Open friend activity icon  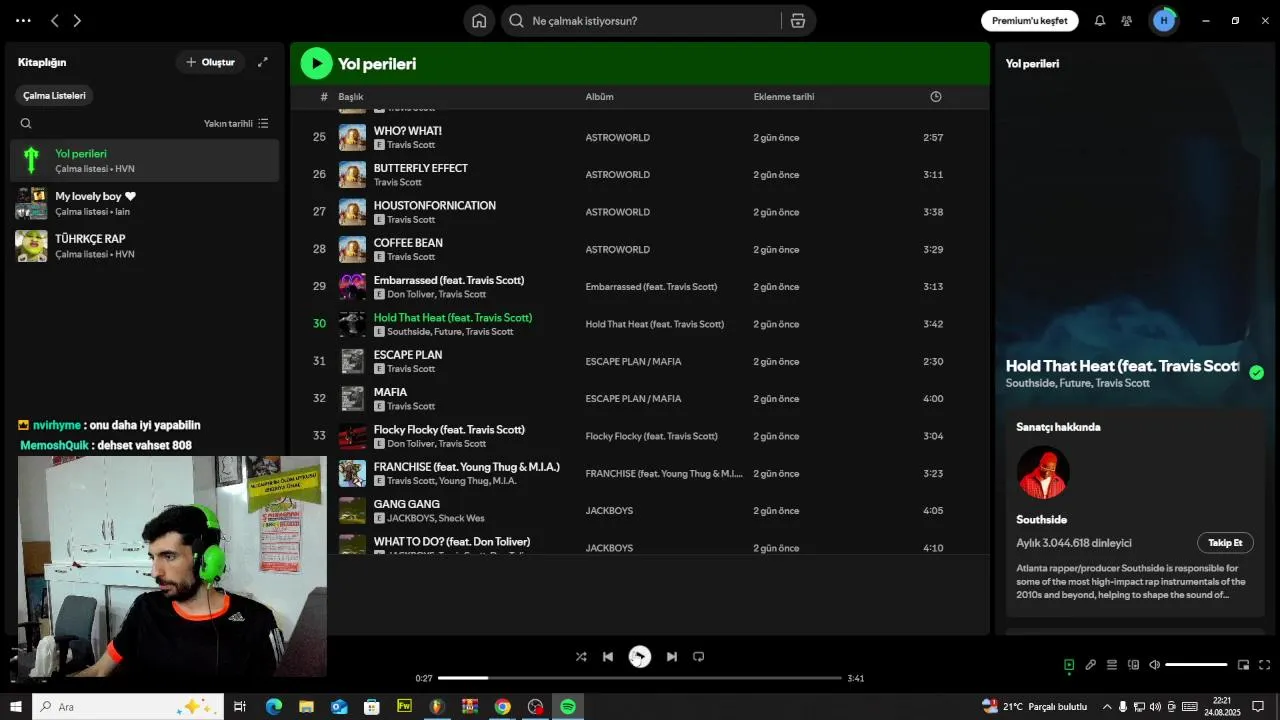tap(1127, 21)
